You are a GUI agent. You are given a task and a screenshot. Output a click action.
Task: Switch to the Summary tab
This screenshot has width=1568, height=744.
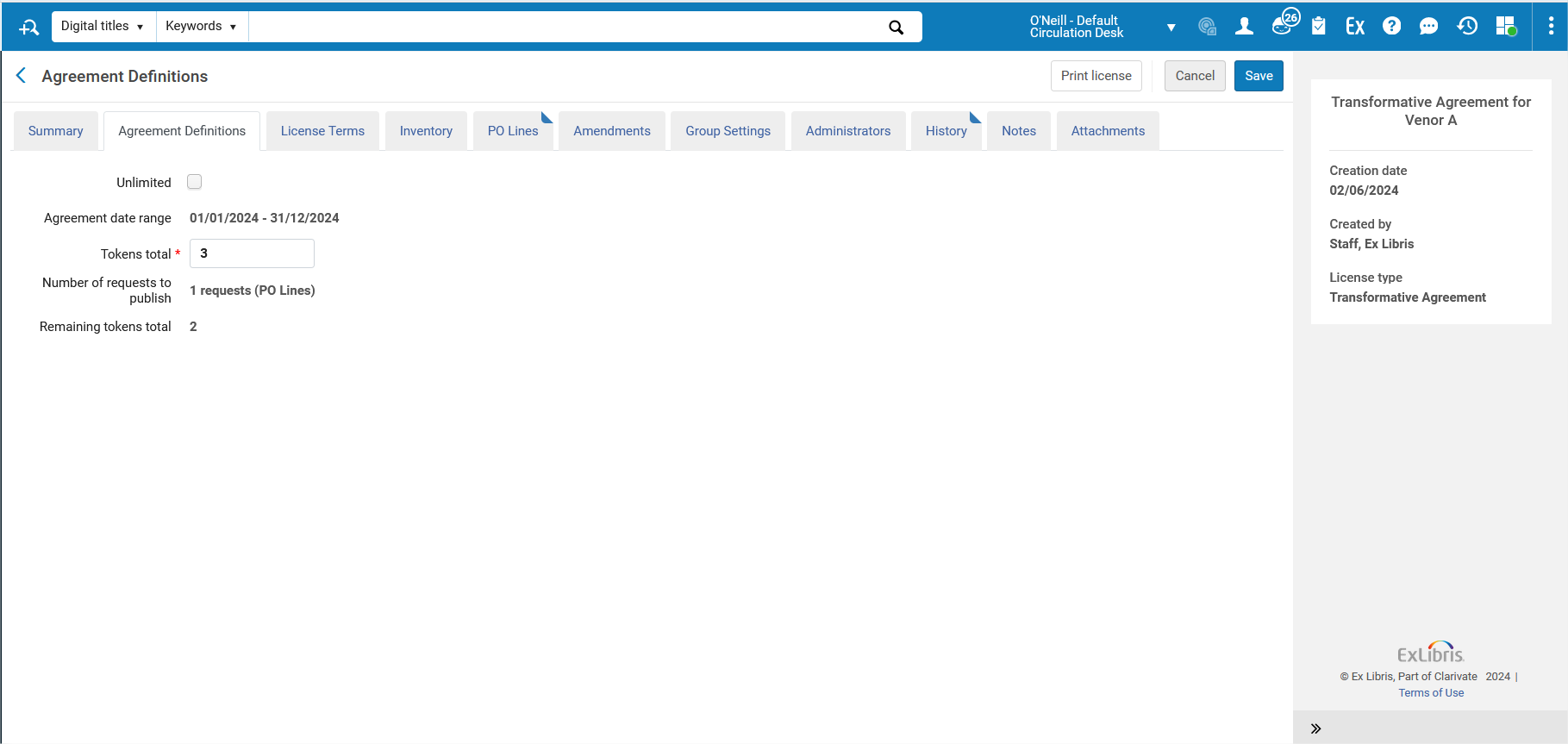pyautogui.click(x=56, y=131)
